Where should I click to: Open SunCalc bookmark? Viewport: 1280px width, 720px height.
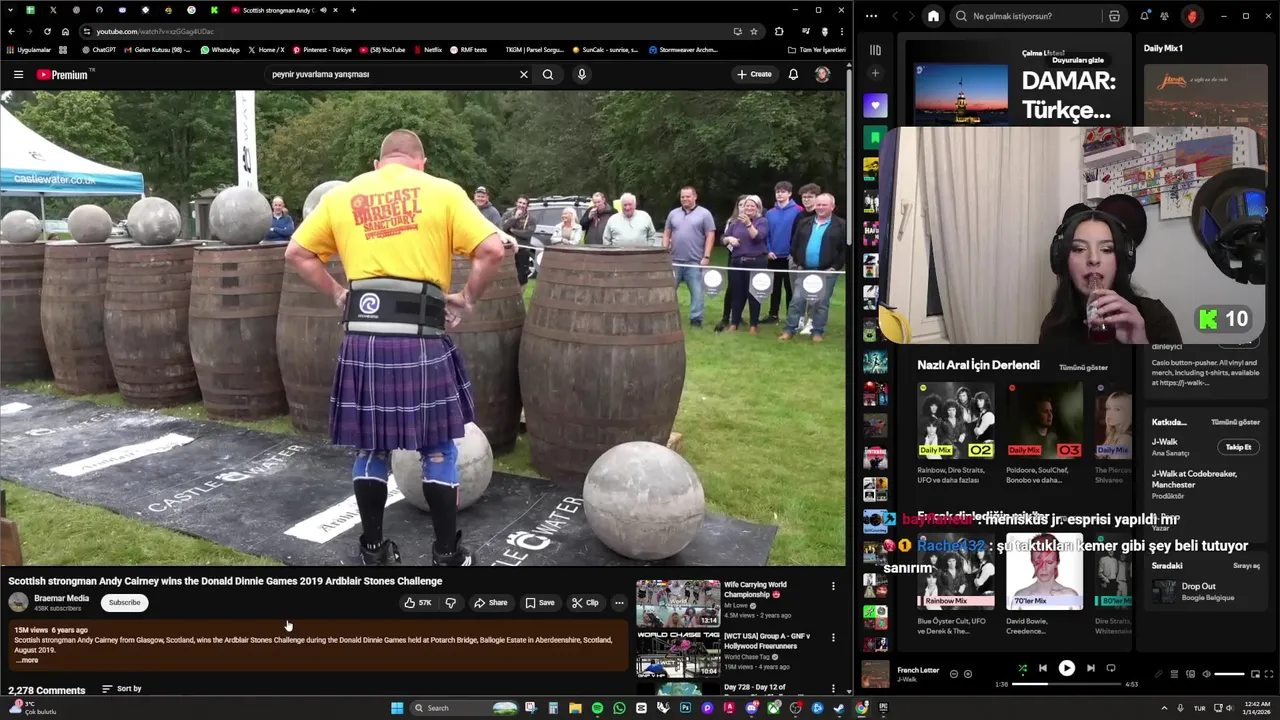click(x=605, y=49)
